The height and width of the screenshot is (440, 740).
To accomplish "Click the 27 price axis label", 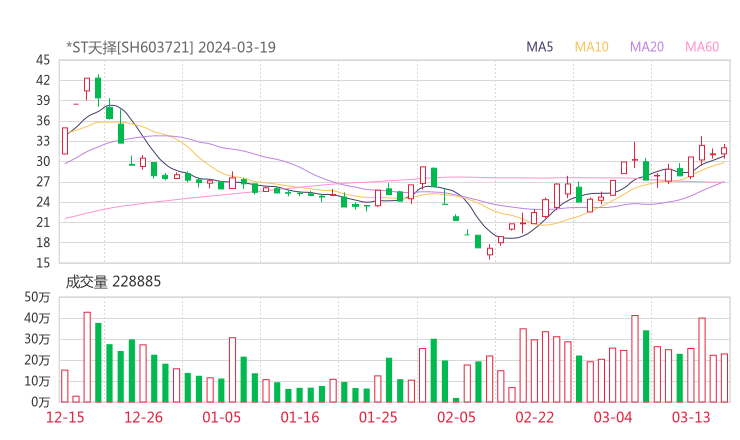I will (x=42, y=182).
